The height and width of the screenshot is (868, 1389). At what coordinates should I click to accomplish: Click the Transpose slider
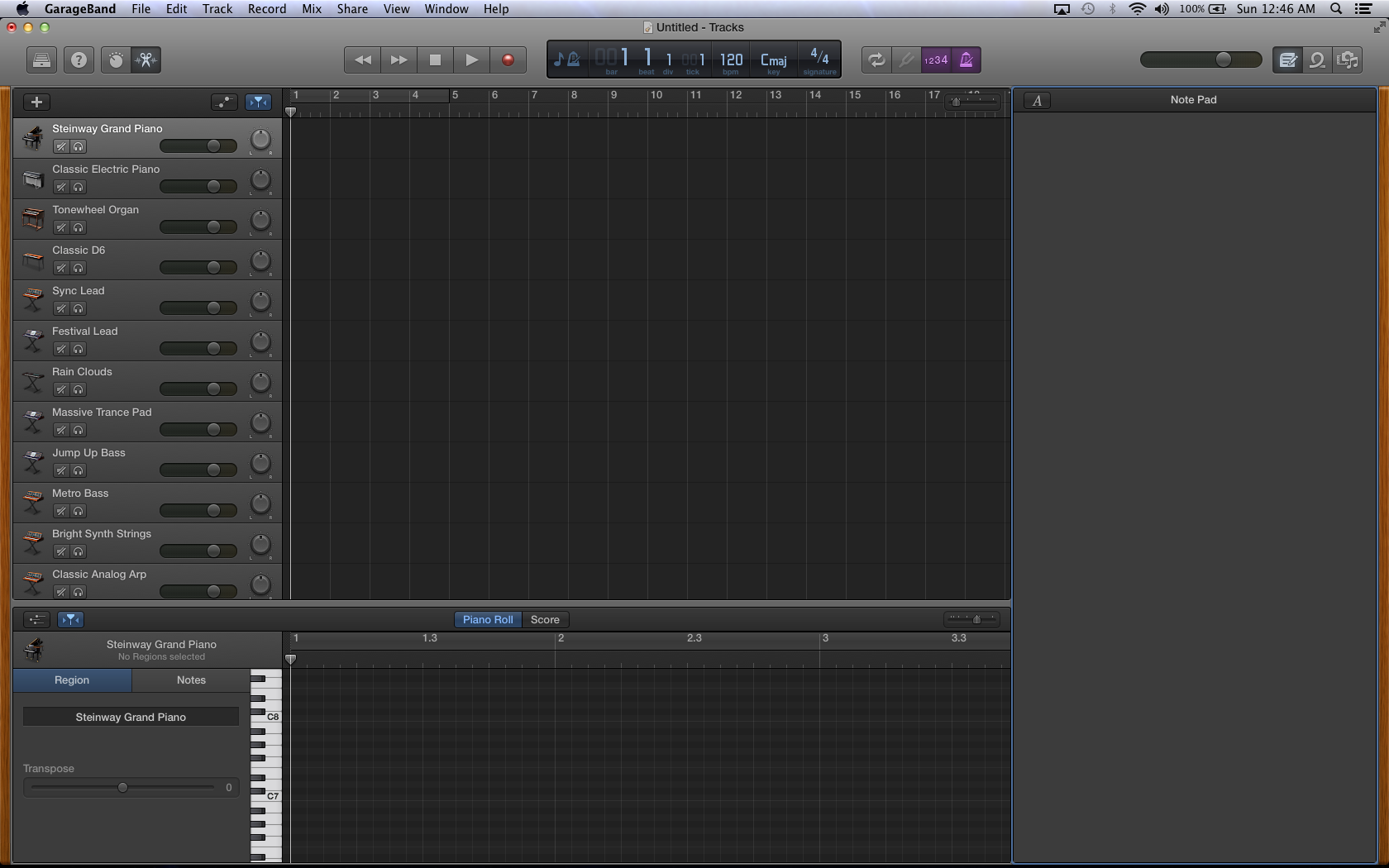click(x=122, y=787)
